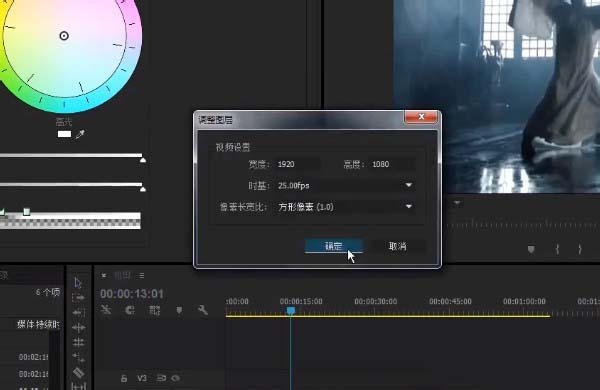Click the square handle on the gradient bar
Screen dimensions: 600x390
click(26, 211)
